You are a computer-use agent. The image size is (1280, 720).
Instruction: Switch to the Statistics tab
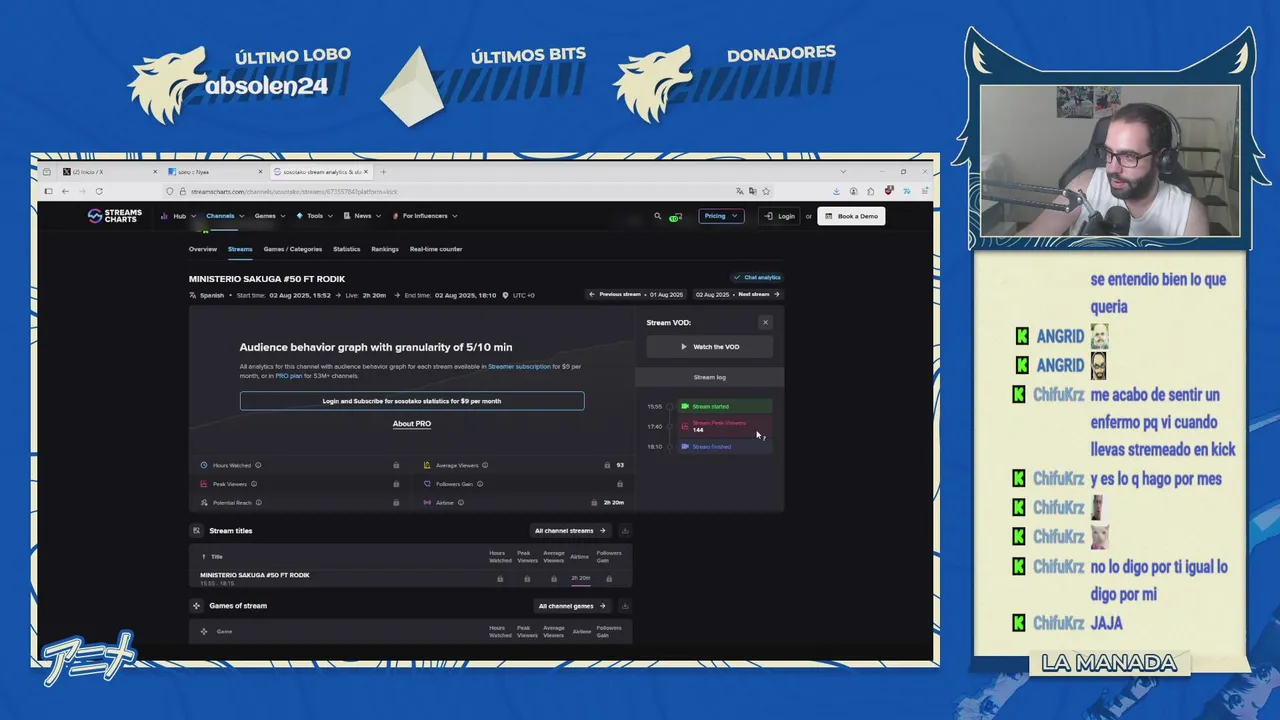click(346, 249)
